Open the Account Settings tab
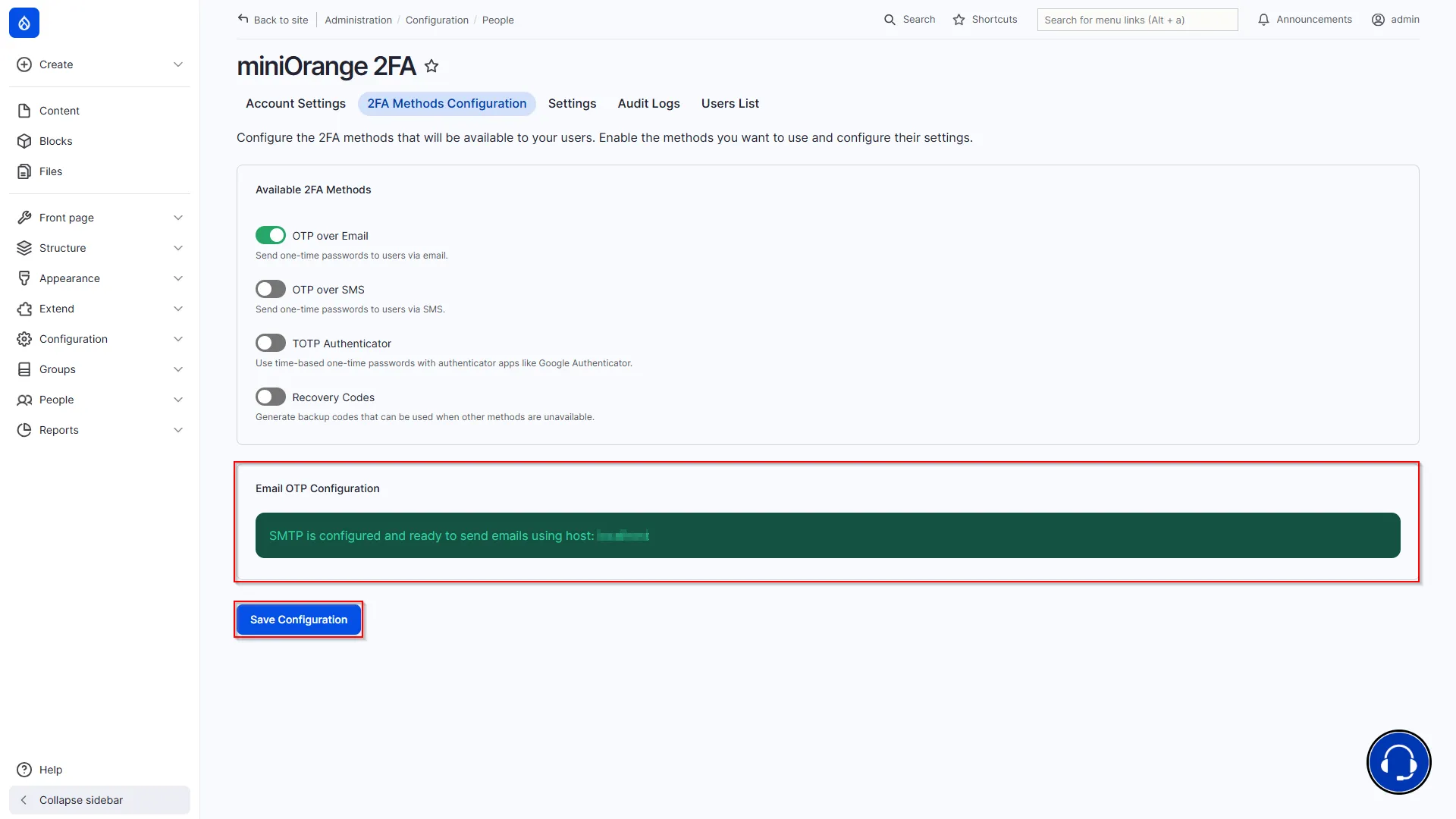The image size is (1456, 819). pos(296,104)
